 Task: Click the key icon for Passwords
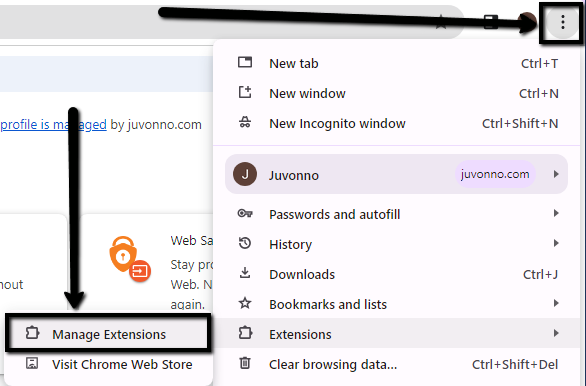pos(245,213)
